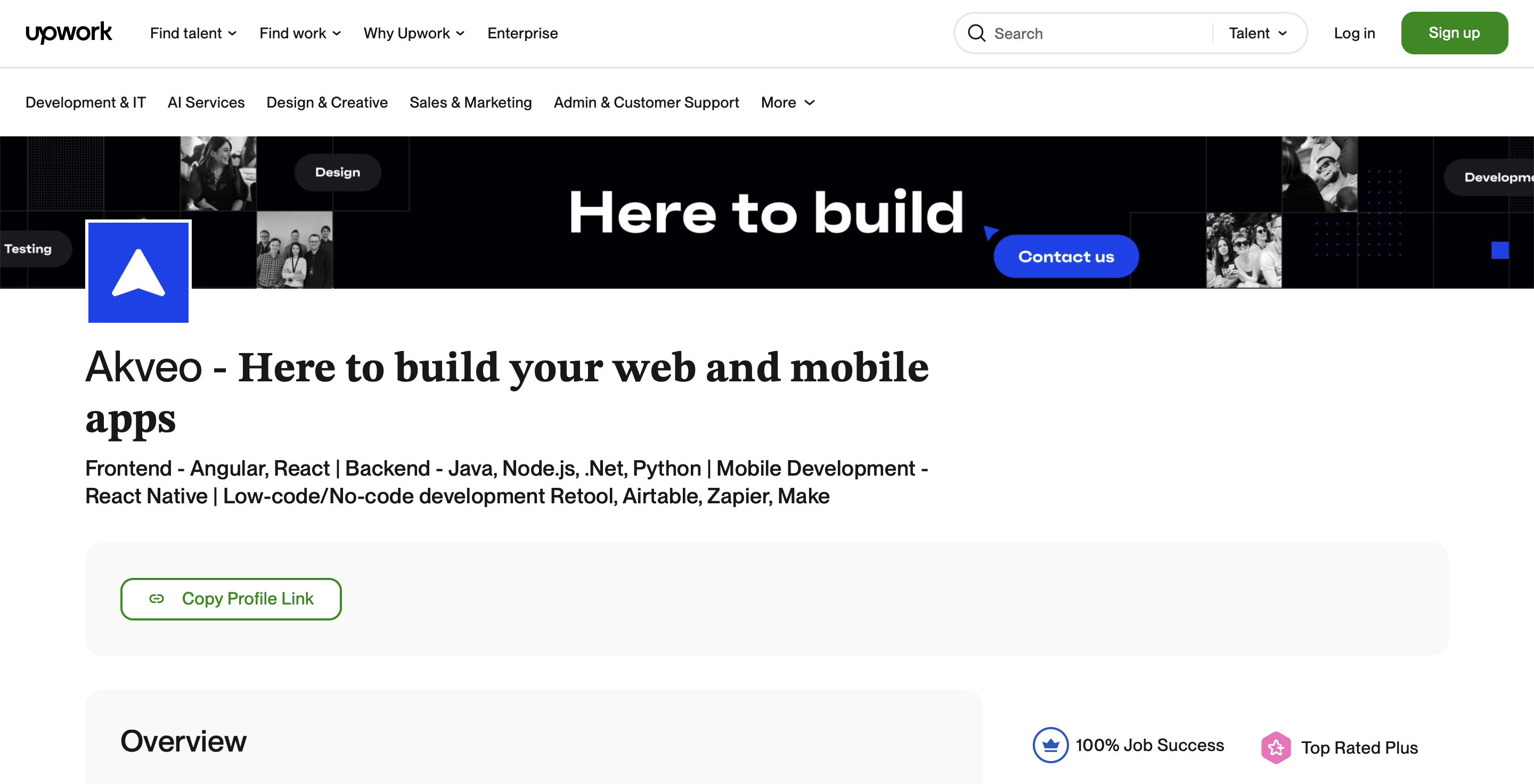The height and width of the screenshot is (784, 1534).
Task: Expand the Find work dropdown
Action: point(300,34)
